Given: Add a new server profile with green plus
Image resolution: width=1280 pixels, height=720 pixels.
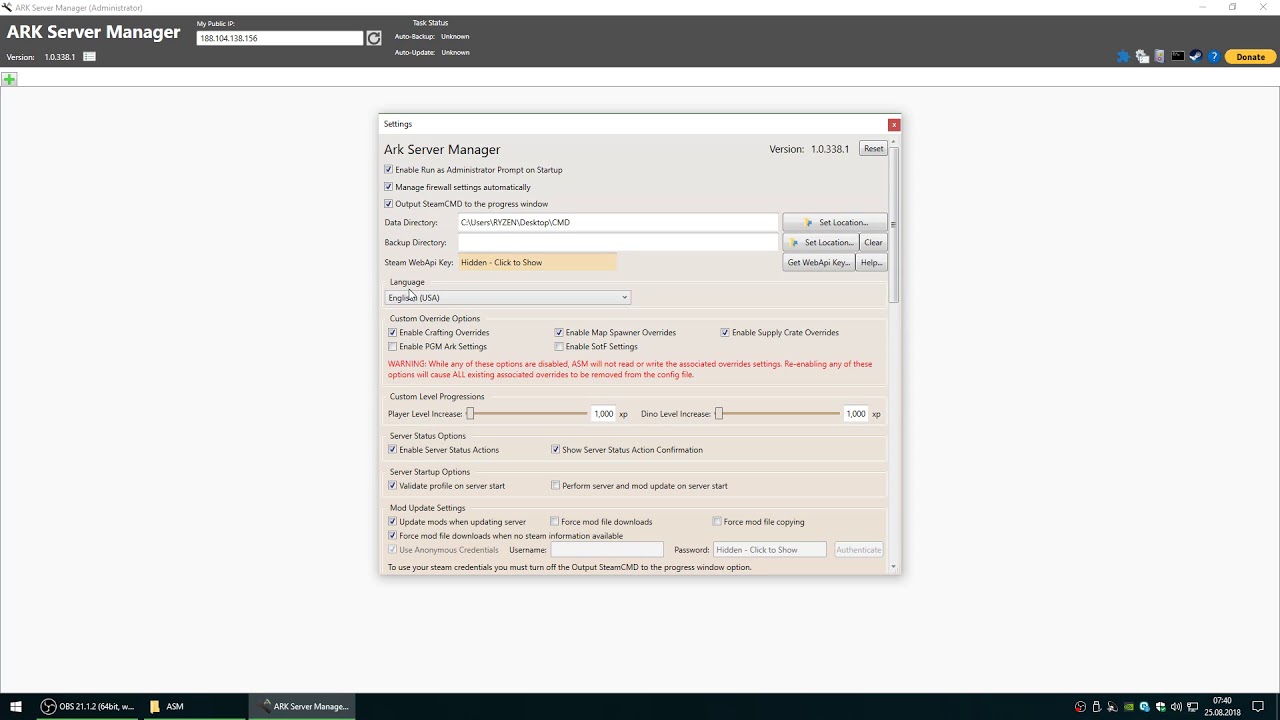Looking at the screenshot, I should tap(9, 79).
